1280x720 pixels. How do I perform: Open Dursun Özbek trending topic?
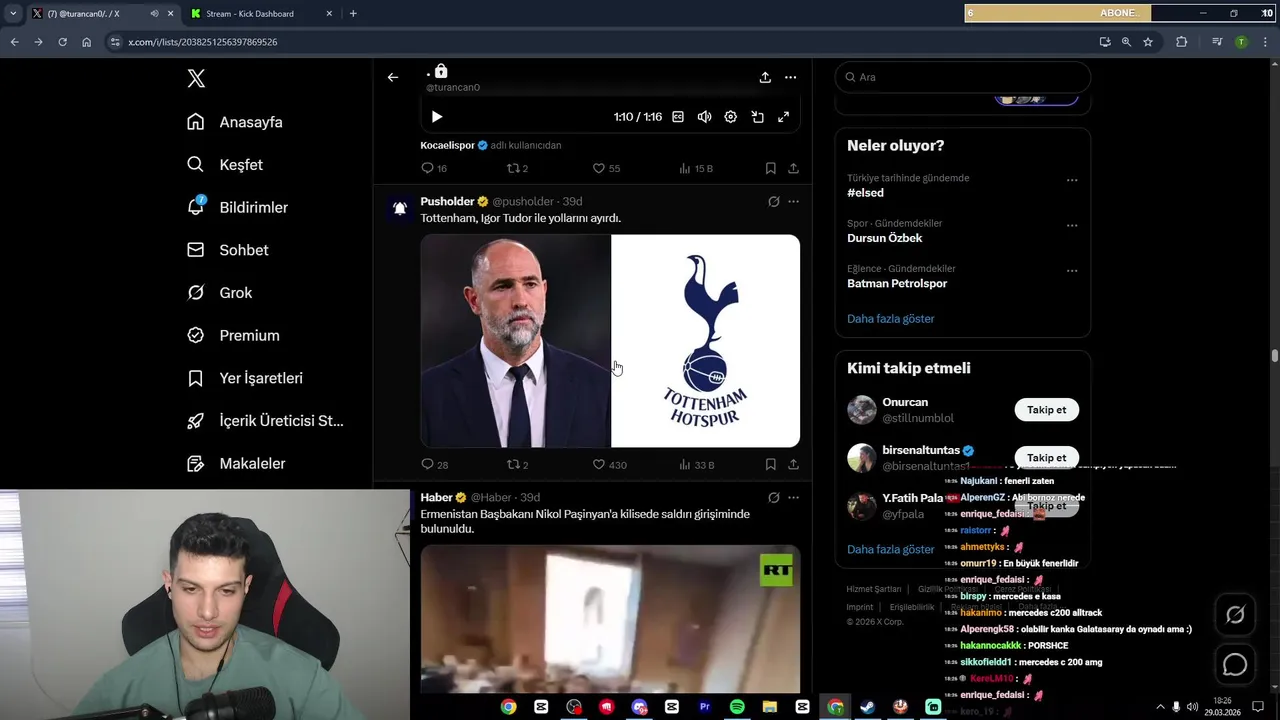coord(884,238)
